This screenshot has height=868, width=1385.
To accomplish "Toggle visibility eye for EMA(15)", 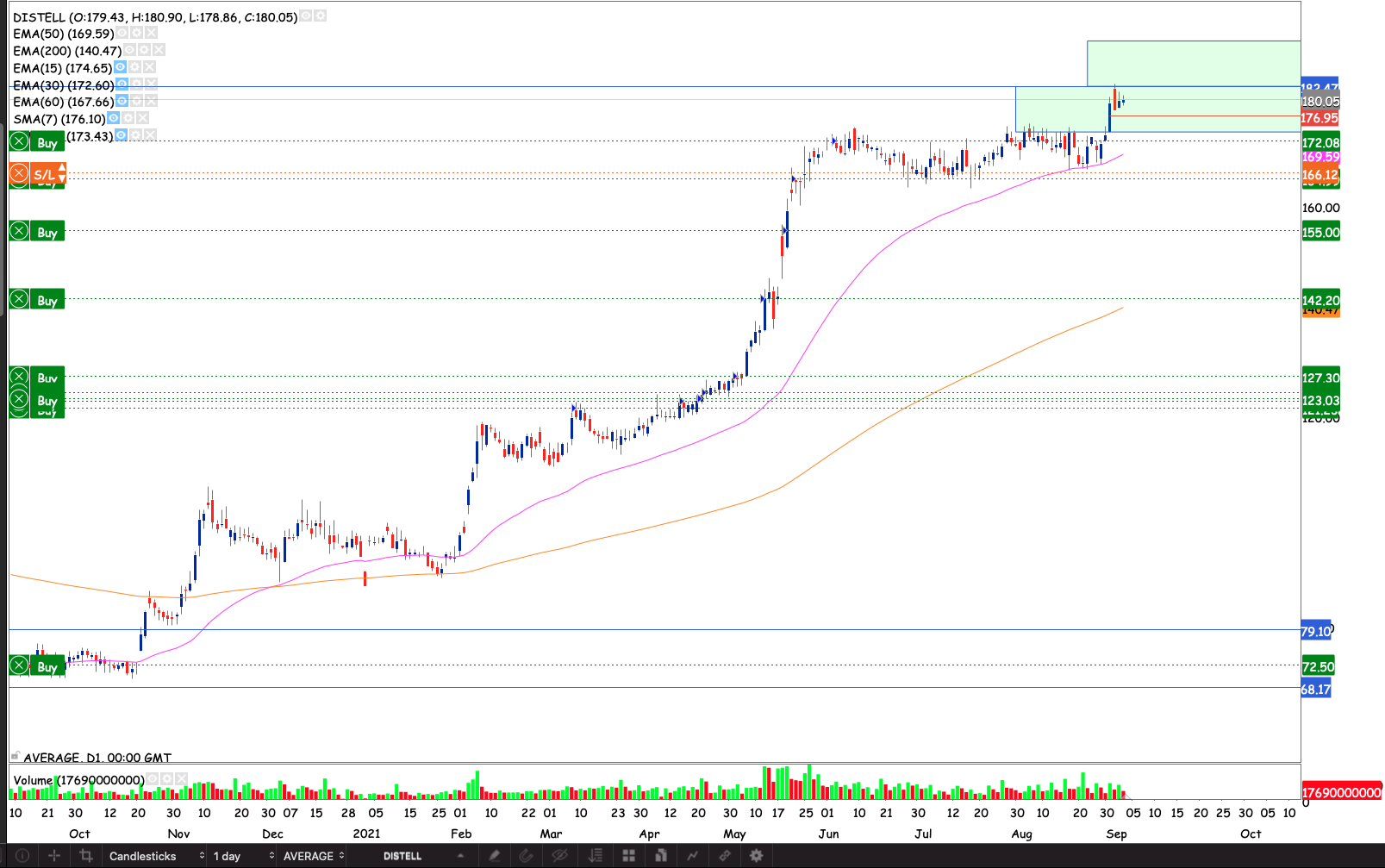I will coord(121,67).
